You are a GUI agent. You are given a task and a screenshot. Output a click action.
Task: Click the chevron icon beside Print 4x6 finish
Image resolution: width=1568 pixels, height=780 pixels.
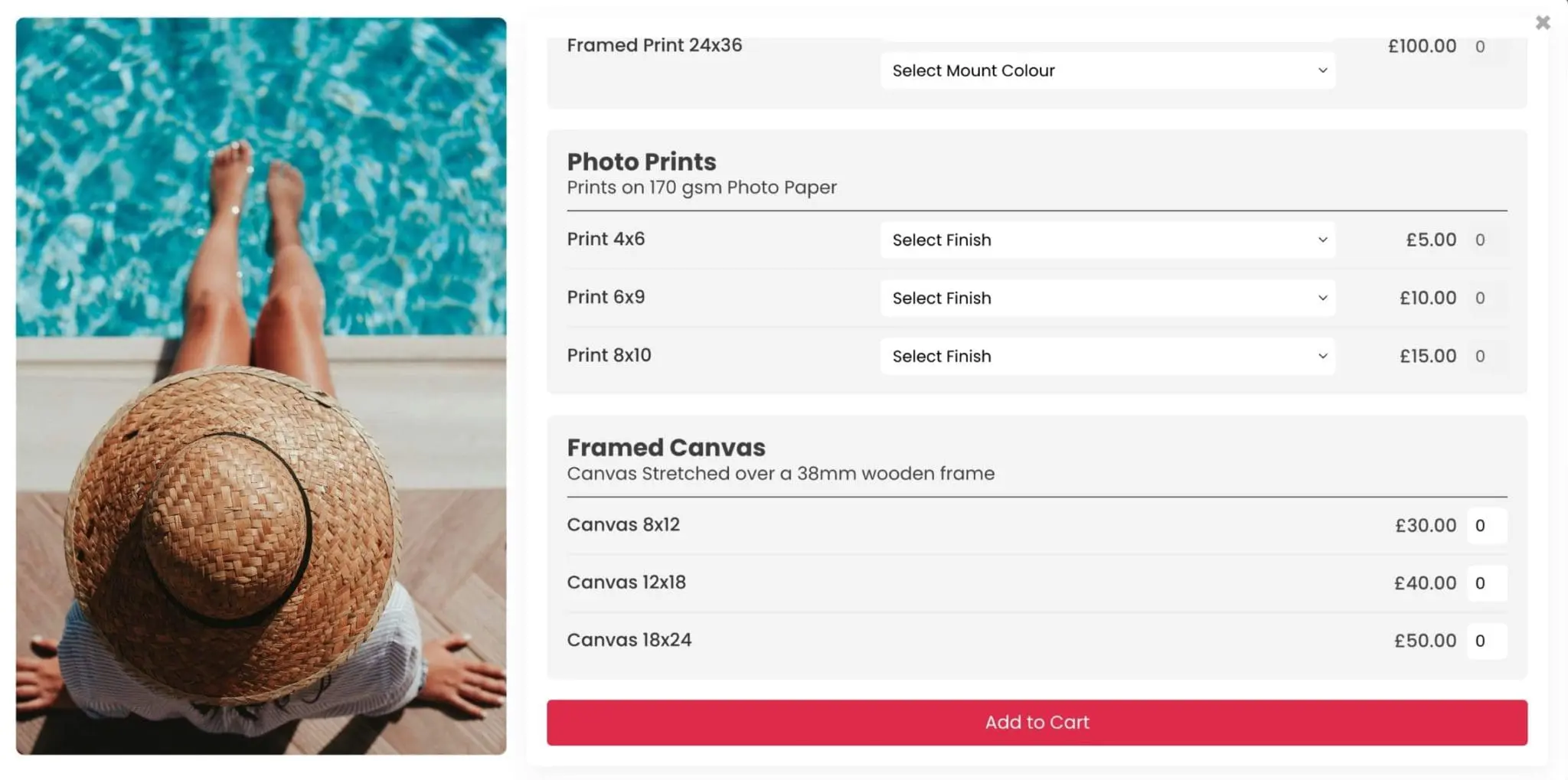[1322, 240]
